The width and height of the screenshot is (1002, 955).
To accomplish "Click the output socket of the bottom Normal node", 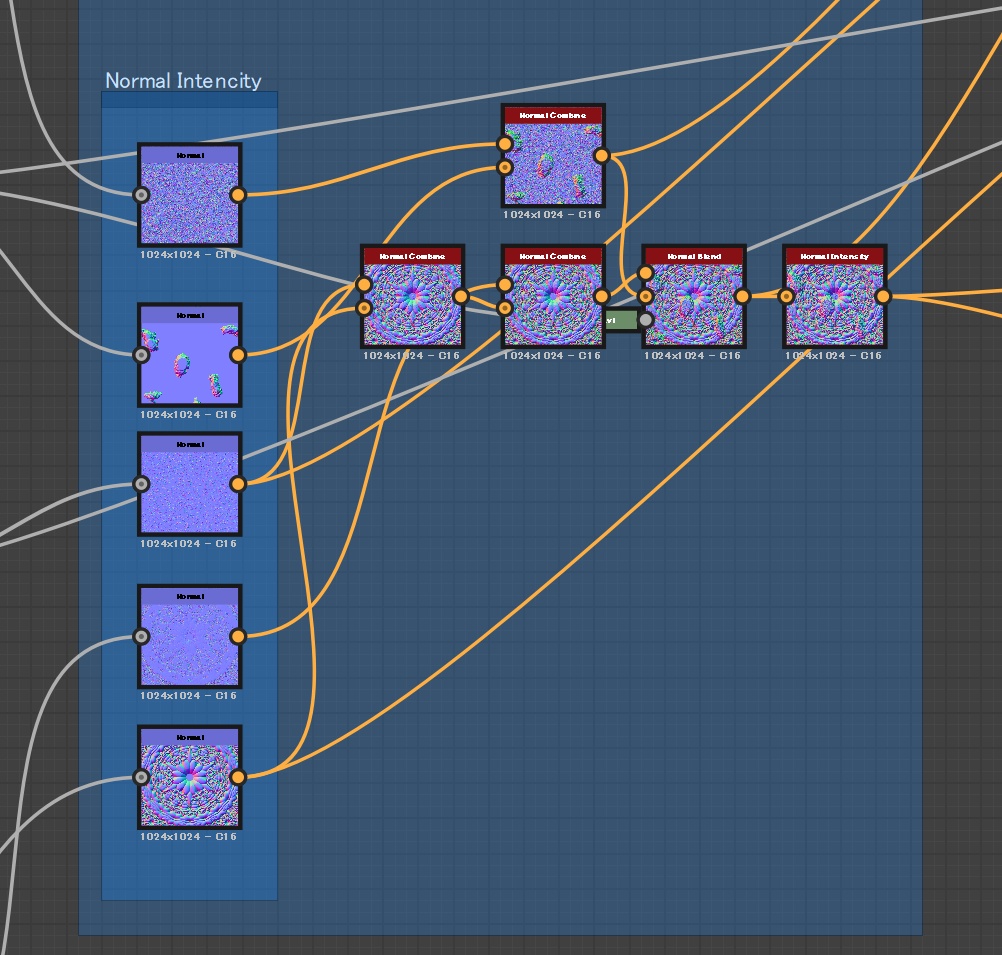I will [238, 775].
